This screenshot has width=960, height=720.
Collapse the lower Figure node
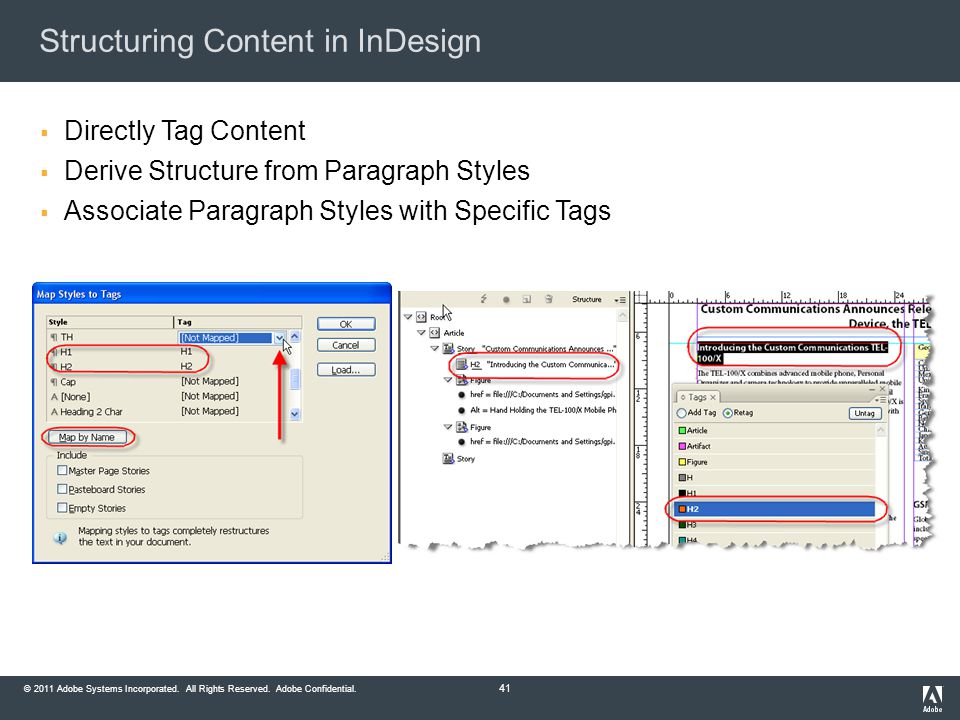(448, 427)
